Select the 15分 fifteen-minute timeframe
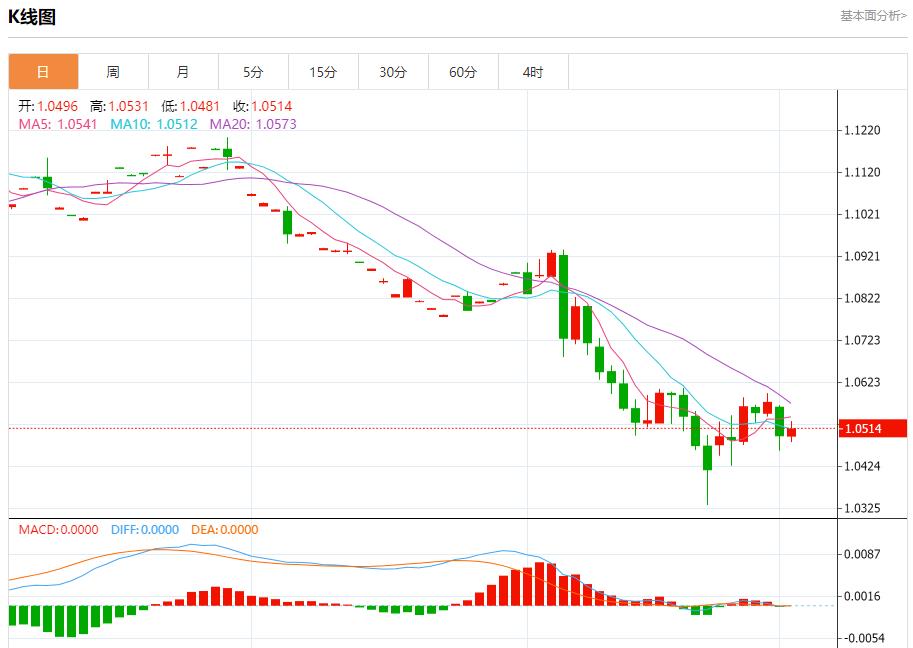Viewport: 913px width, 648px height. click(323, 71)
